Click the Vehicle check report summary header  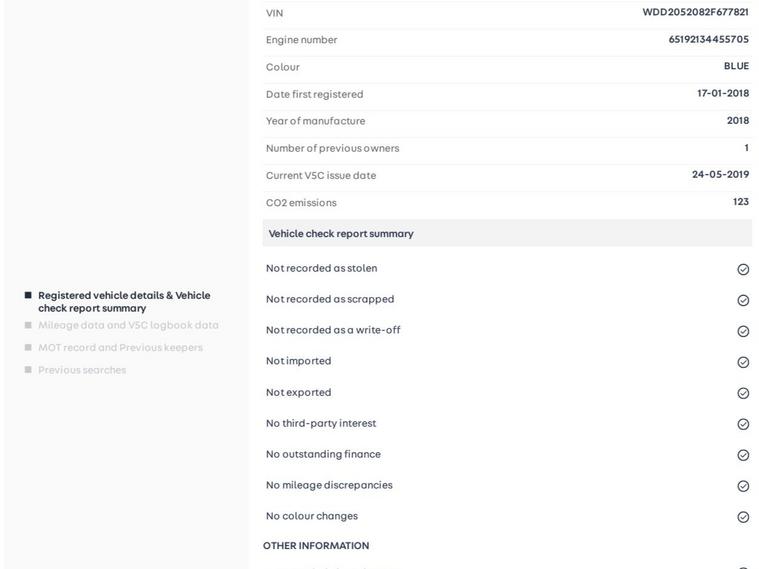tap(341, 234)
